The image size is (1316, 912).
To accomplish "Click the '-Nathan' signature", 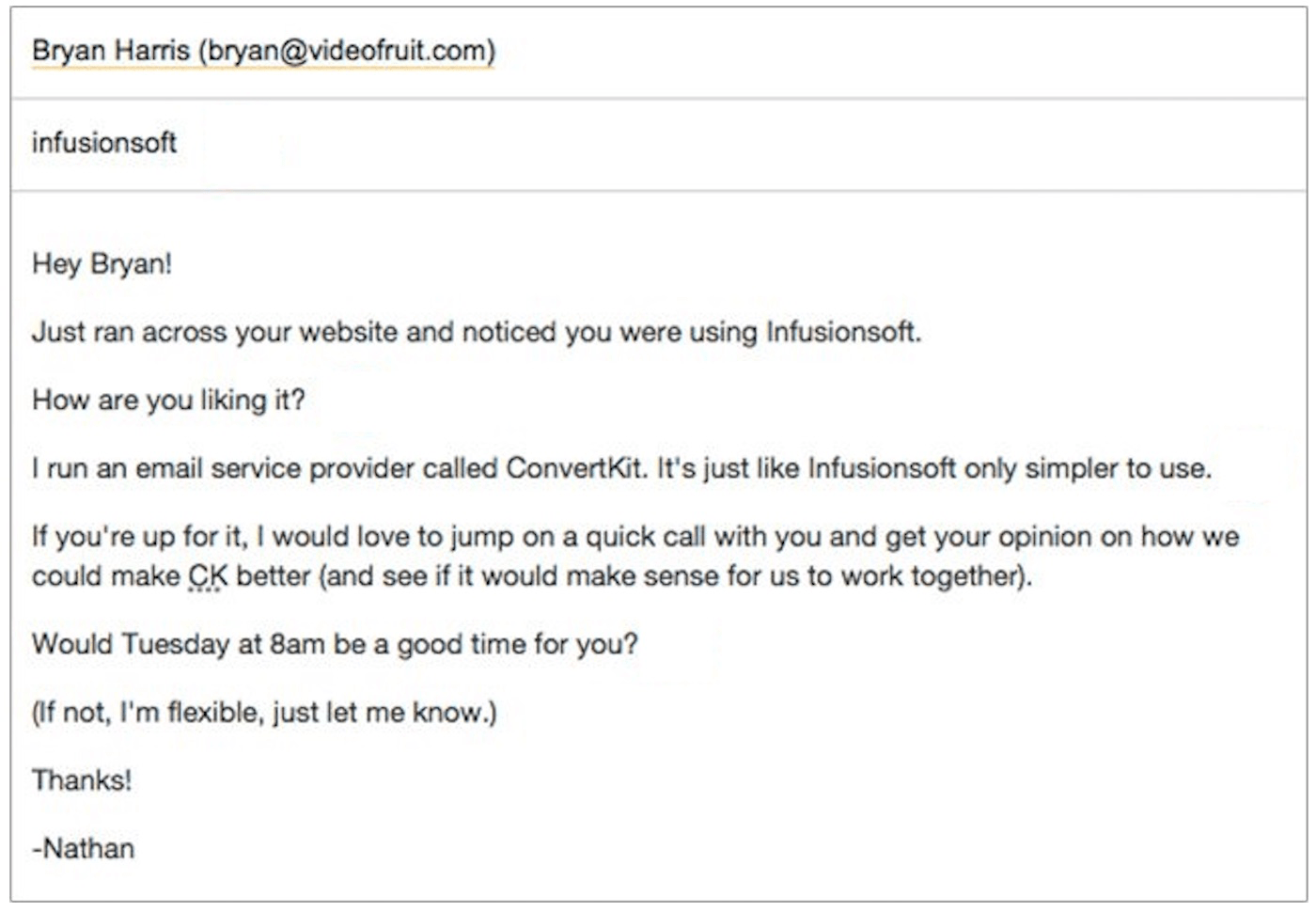I will coord(83,848).
